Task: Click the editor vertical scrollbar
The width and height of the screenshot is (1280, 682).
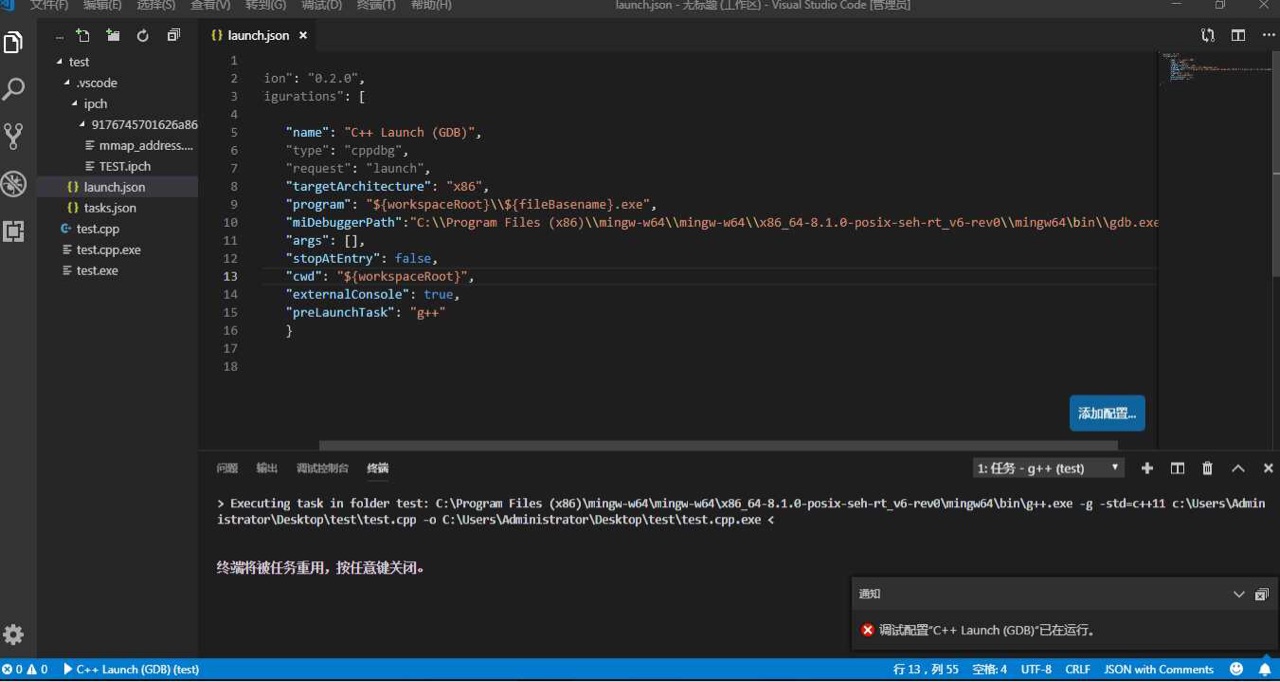Action: [1275, 165]
